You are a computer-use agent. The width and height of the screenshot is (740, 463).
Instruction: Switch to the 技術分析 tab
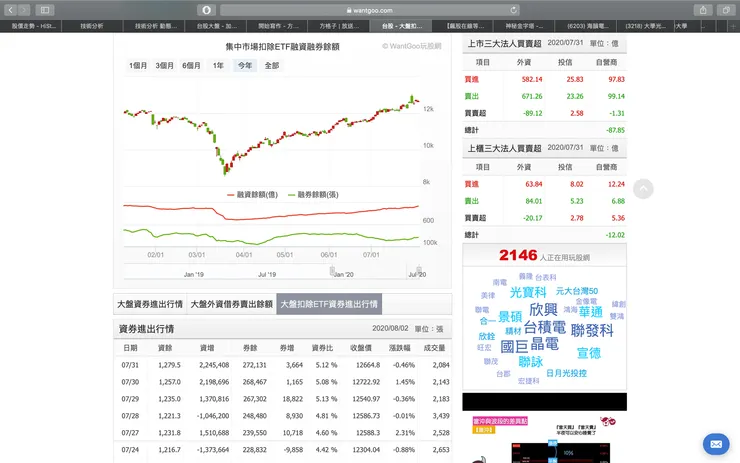click(92, 26)
